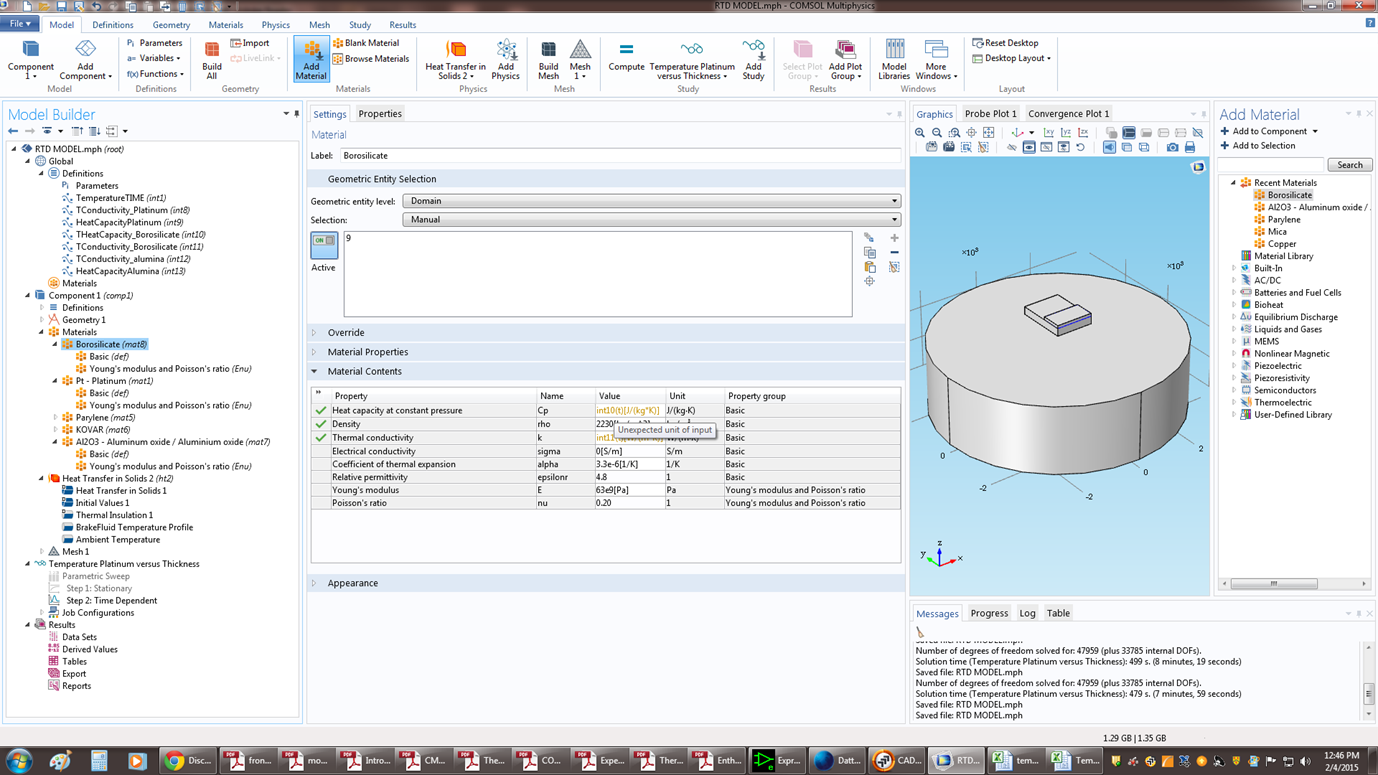Image resolution: width=1378 pixels, height=775 pixels.
Task: Open Functions dropdown in ribbon
Action: coord(155,74)
